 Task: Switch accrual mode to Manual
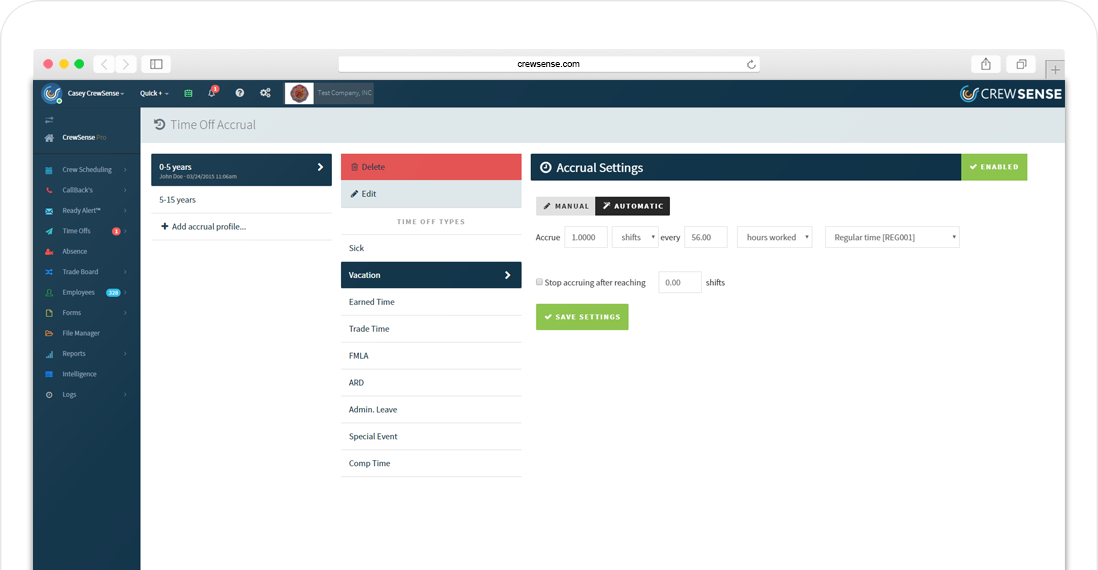pos(565,206)
